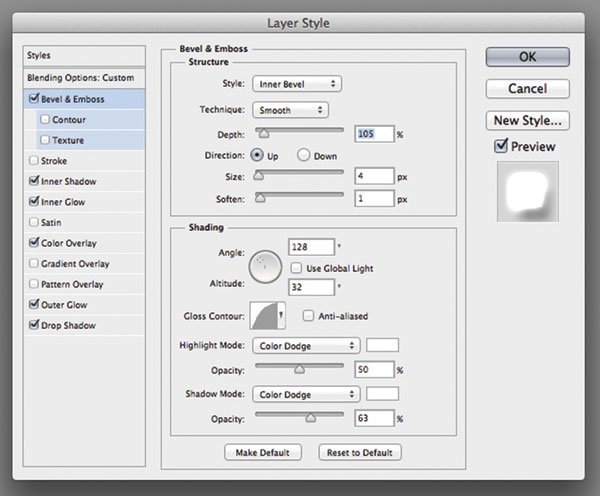Toggle the Preview checkbox
Image resolution: width=600 pixels, height=496 pixels.
click(502, 146)
